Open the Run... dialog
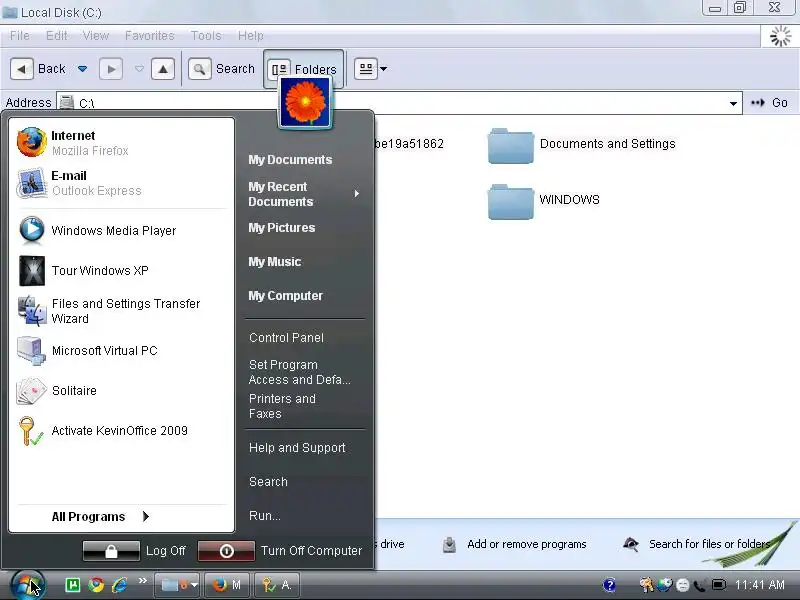This screenshot has height=600, width=800. click(x=265, y=516)
